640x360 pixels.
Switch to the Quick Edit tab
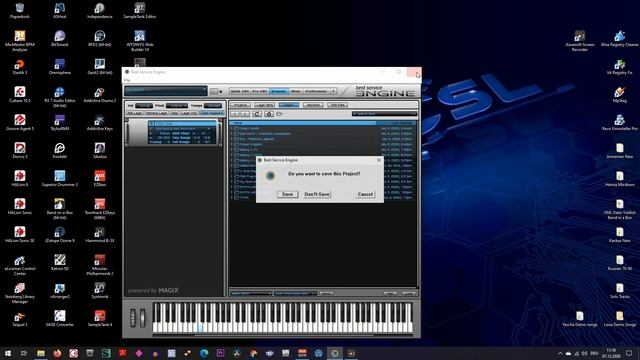pos(240,91)
